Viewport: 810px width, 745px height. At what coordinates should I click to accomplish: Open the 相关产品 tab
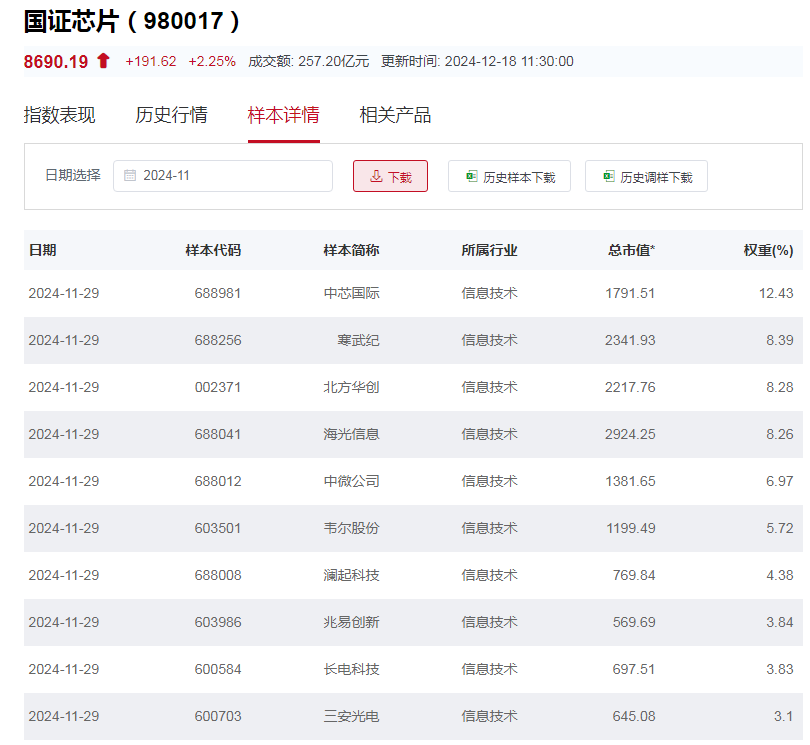click(x=394, y=115)
